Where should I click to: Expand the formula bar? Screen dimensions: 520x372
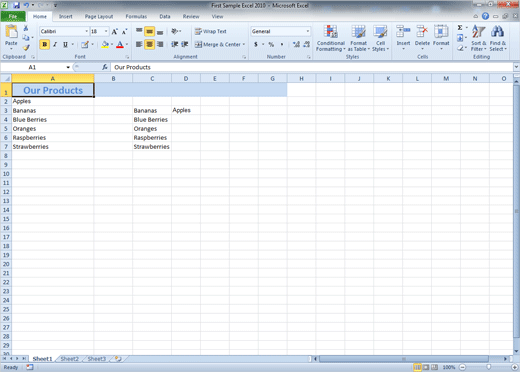click(516, 67)
